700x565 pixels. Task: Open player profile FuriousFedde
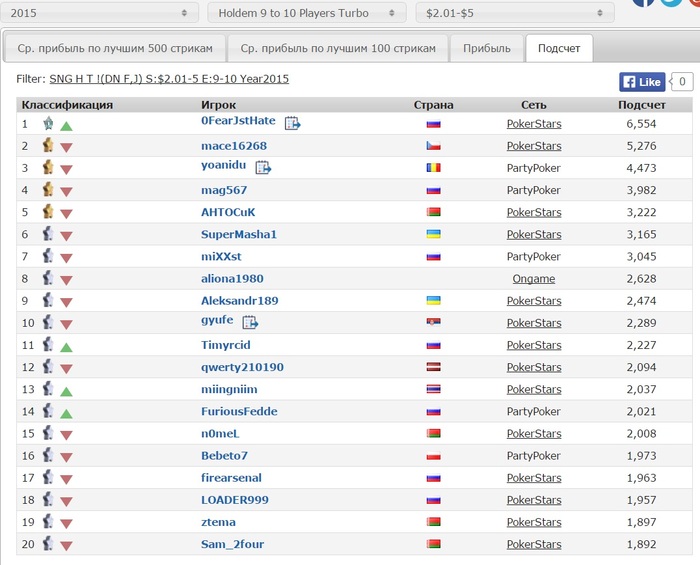239,411
